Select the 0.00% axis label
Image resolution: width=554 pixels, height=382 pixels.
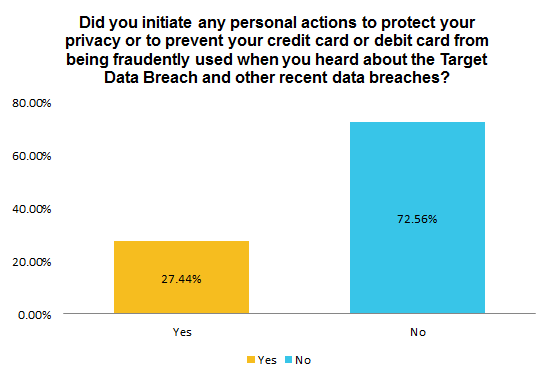tap(35, 315)
